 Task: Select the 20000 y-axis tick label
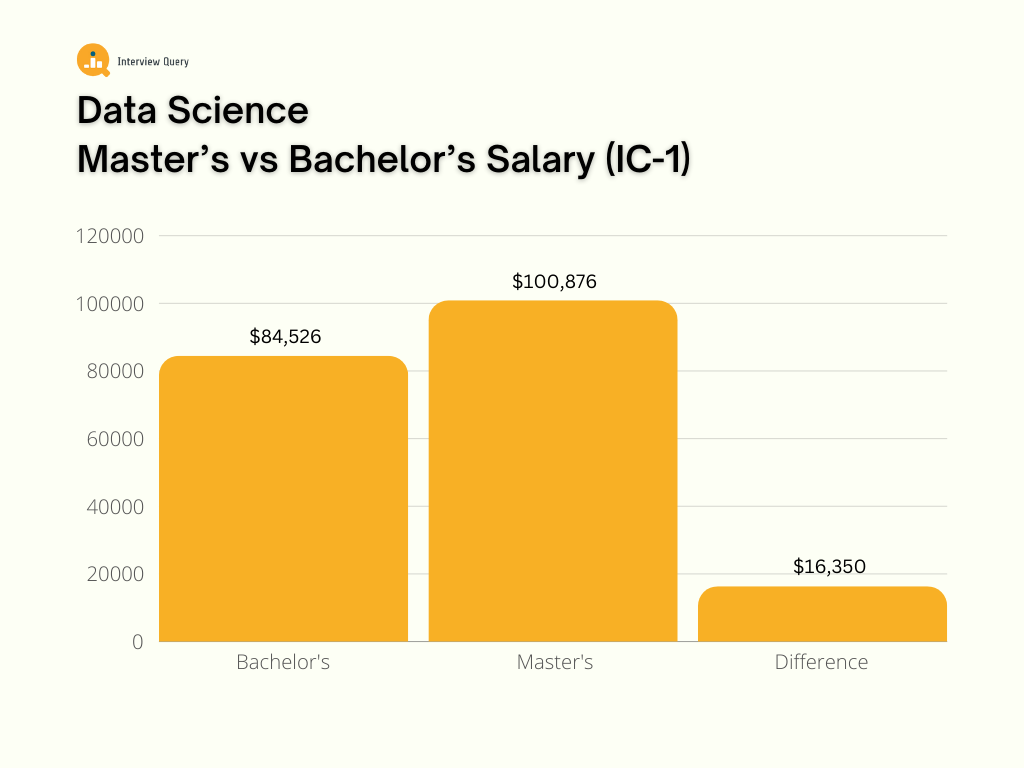(x=116, y=574)
